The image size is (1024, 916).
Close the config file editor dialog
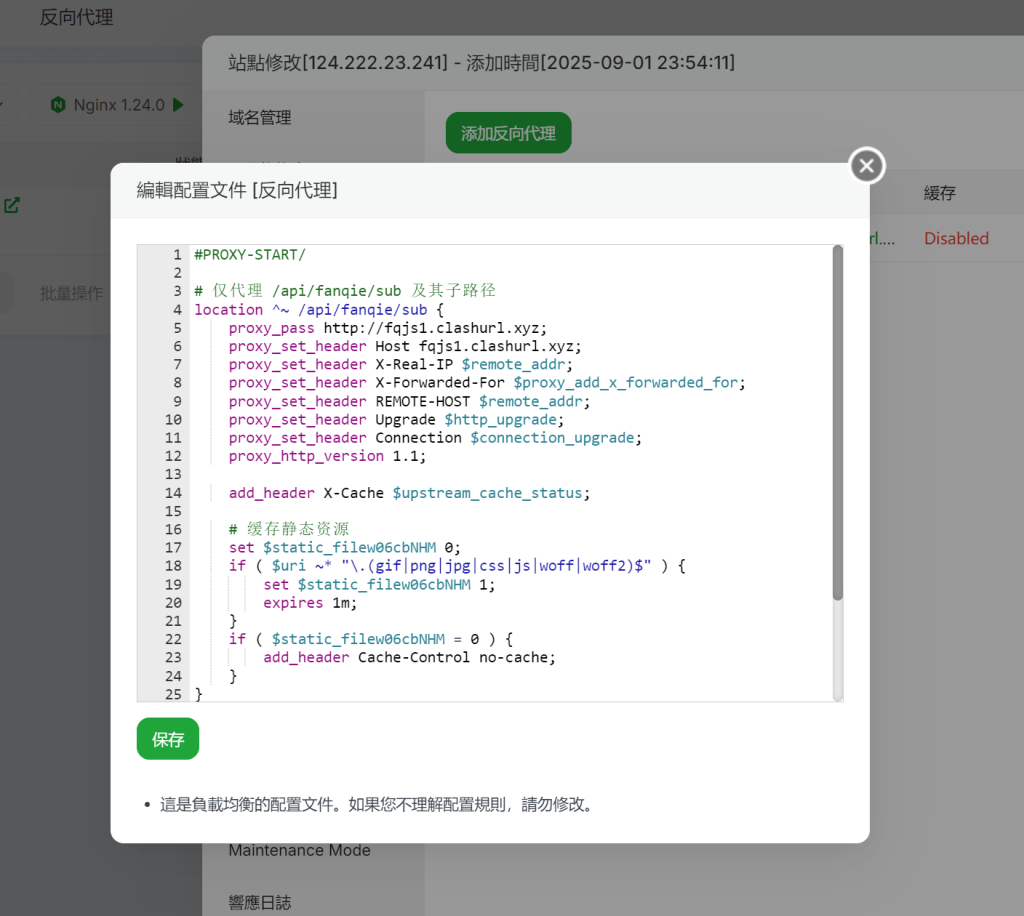867,166
